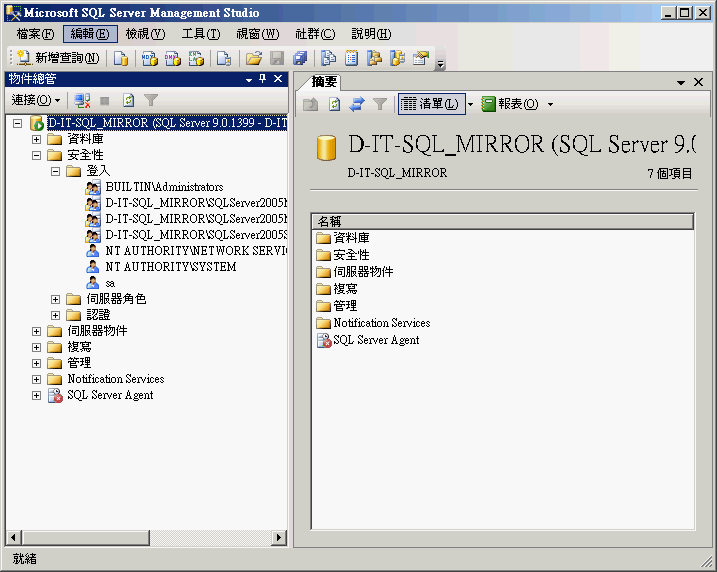Image resolution: width=717 pixels, height=572 pixels.
Task: Click Object Explorer horizontal scrollbar left arrow
Action: 14,538
